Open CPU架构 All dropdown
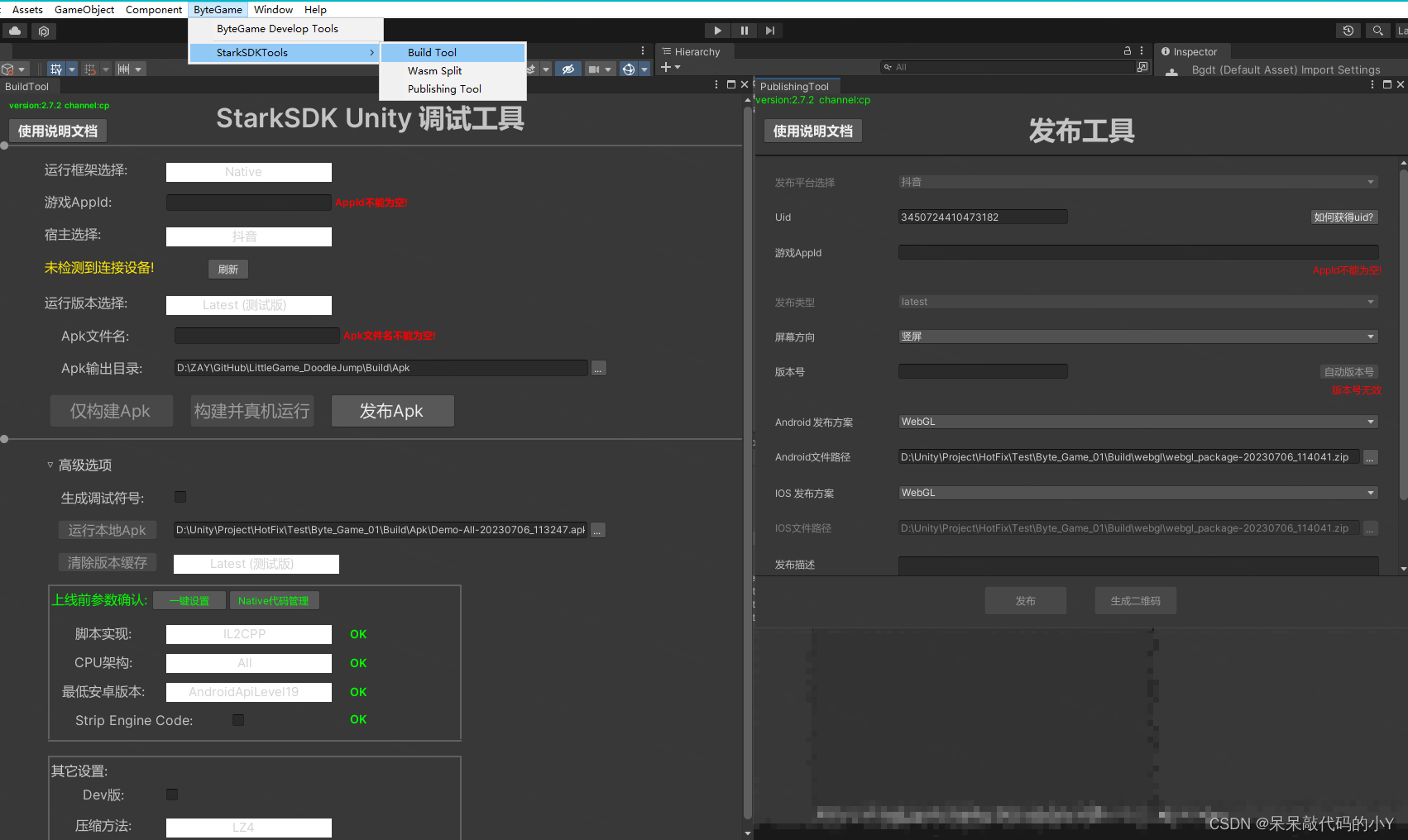1408x840 pixels. pos(249,663)
